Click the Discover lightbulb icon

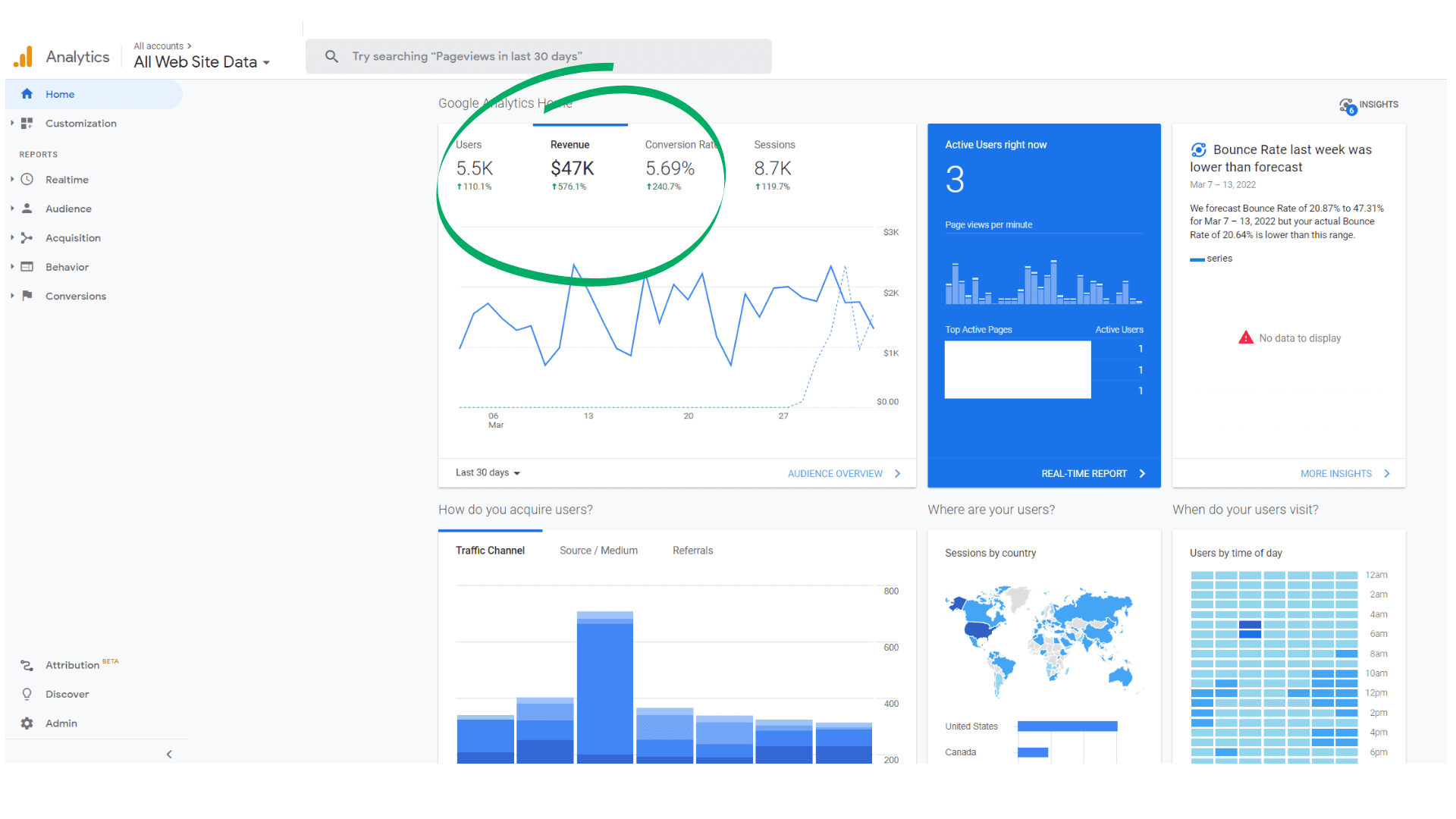click(27, 694)
